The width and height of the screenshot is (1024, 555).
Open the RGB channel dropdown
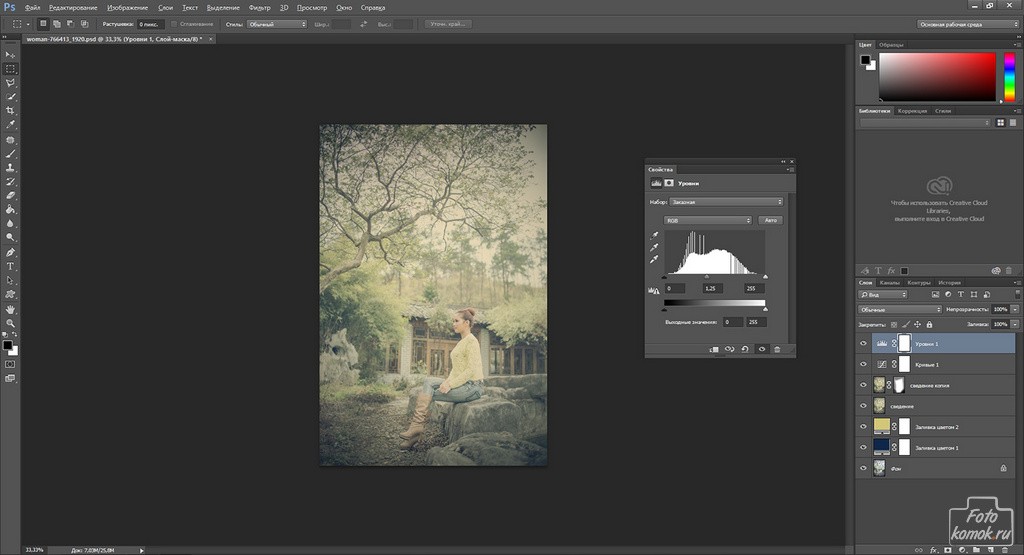(707, 220)
